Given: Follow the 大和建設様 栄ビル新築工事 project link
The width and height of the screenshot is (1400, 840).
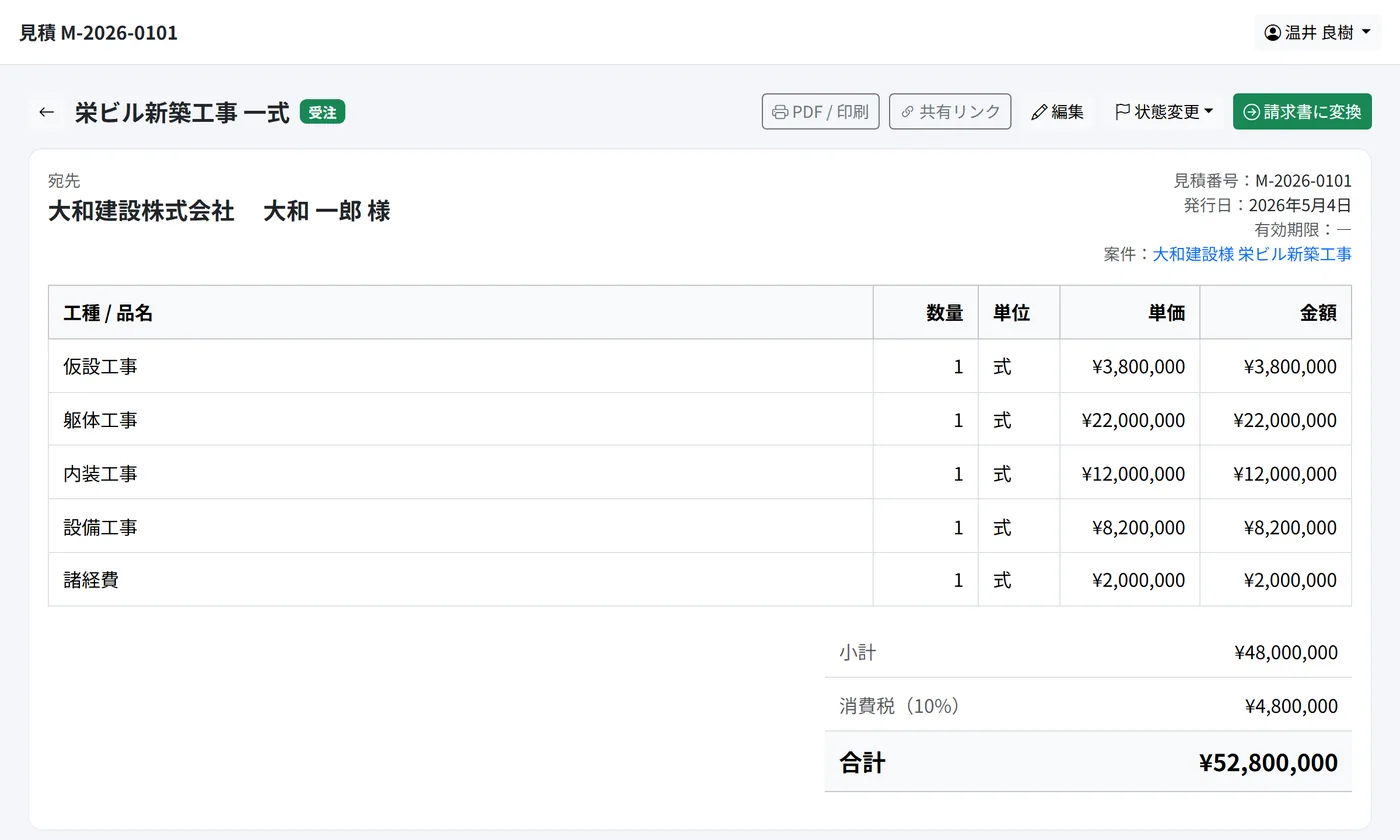Looking at the screenshot, I should pos(1252,254).
